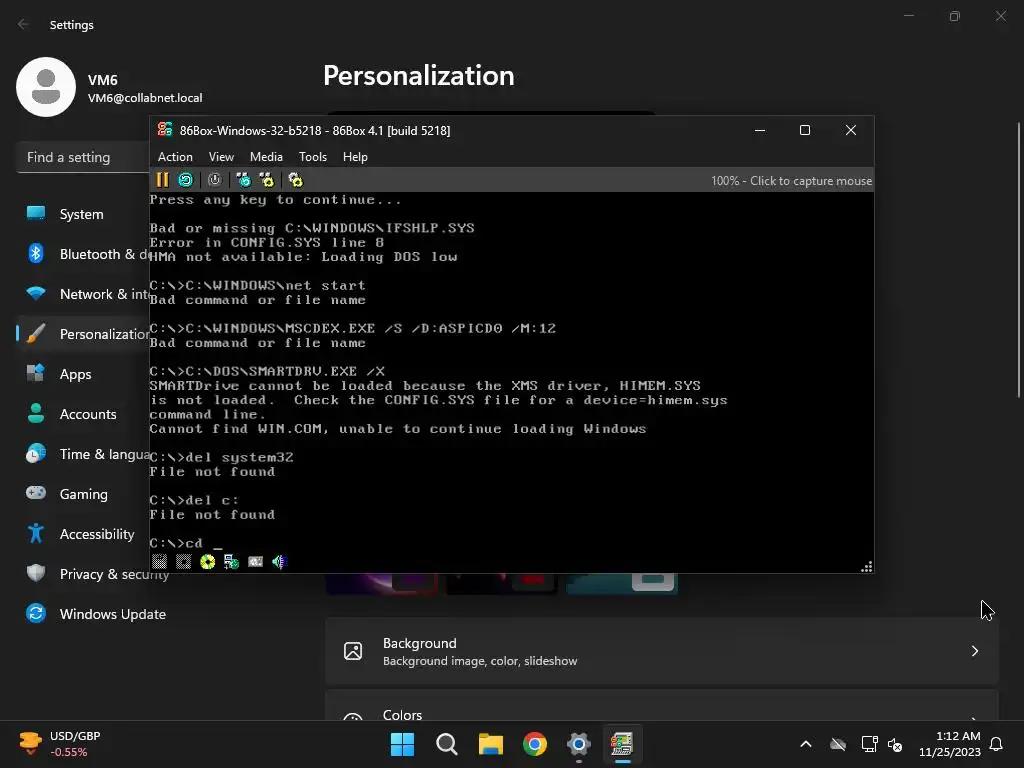Open the Action menu in 86Box
The image size is (1024, 768).
pyautogui.click(x=175, y=157)
